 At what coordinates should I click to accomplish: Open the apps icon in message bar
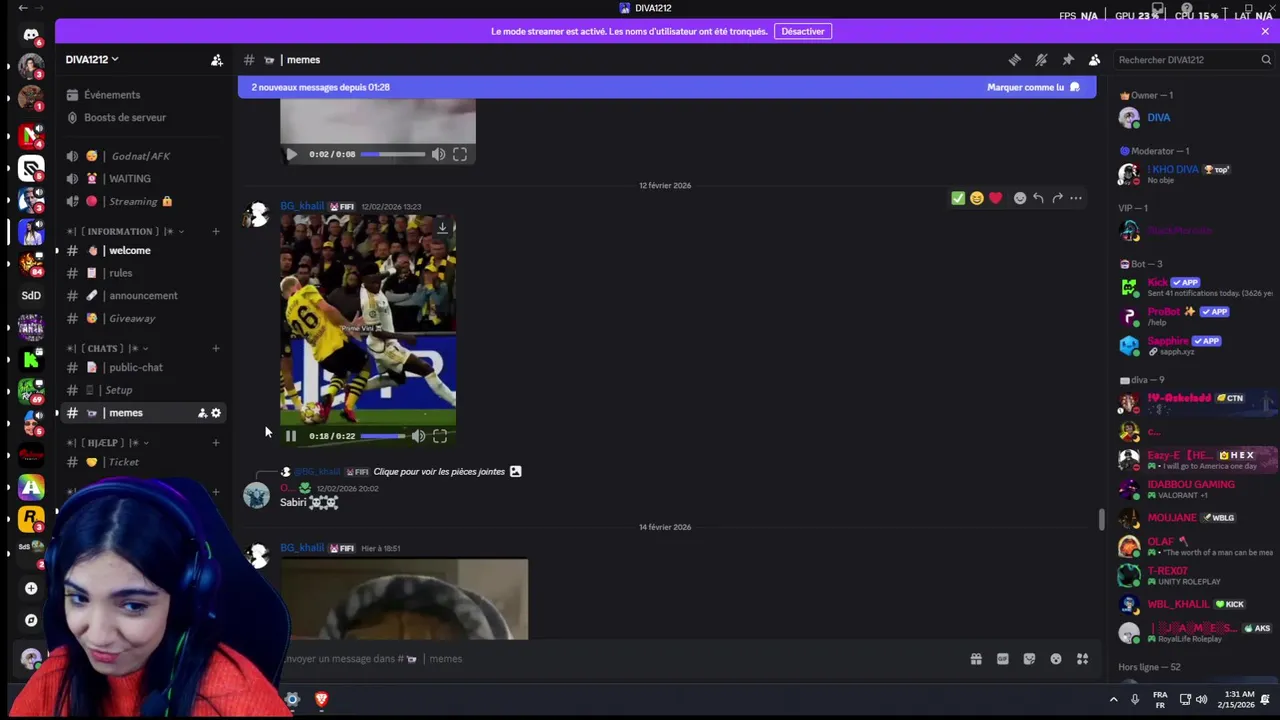pos(1082,659)
